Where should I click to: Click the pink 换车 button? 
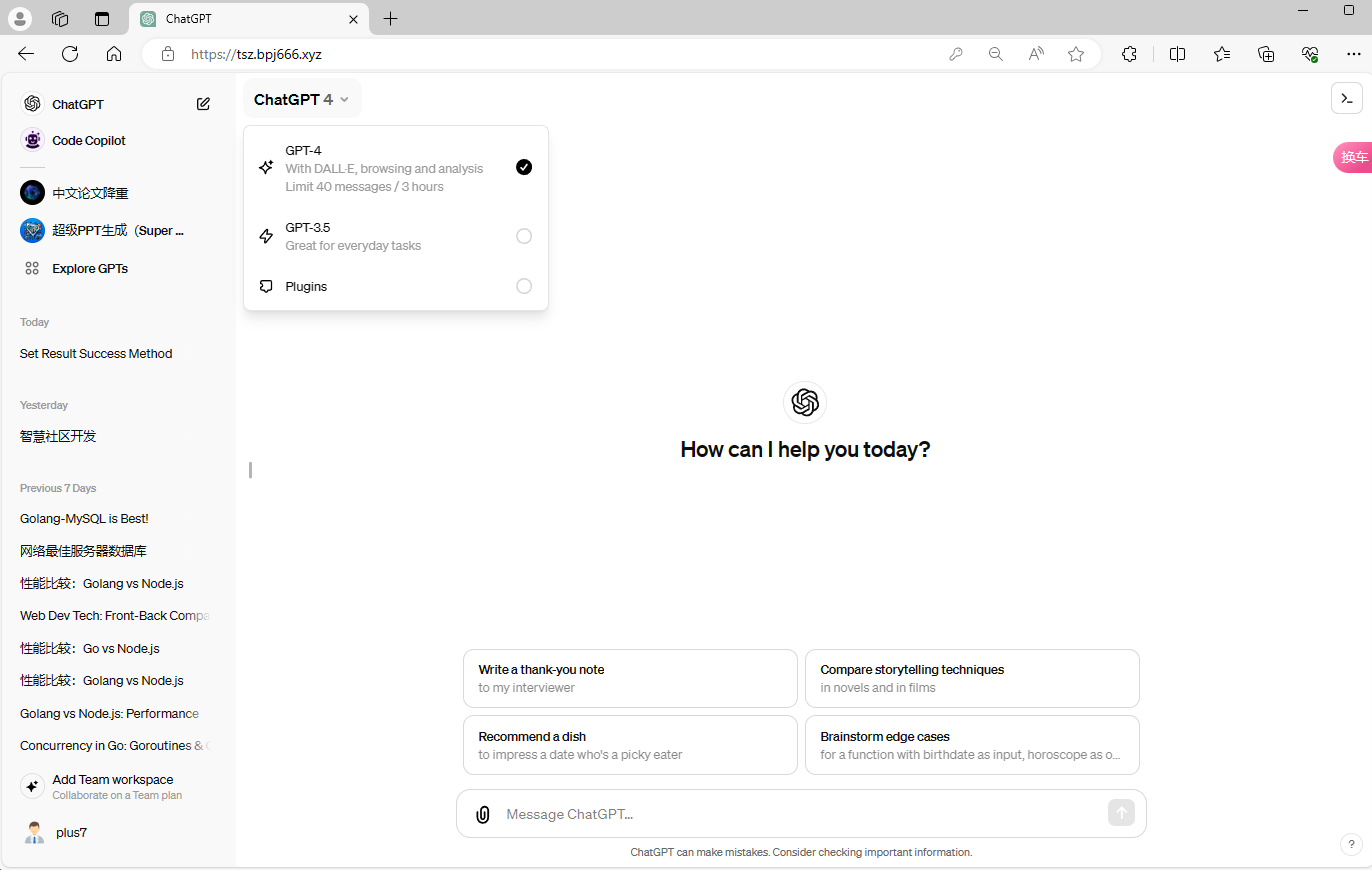coord(1353,157)
